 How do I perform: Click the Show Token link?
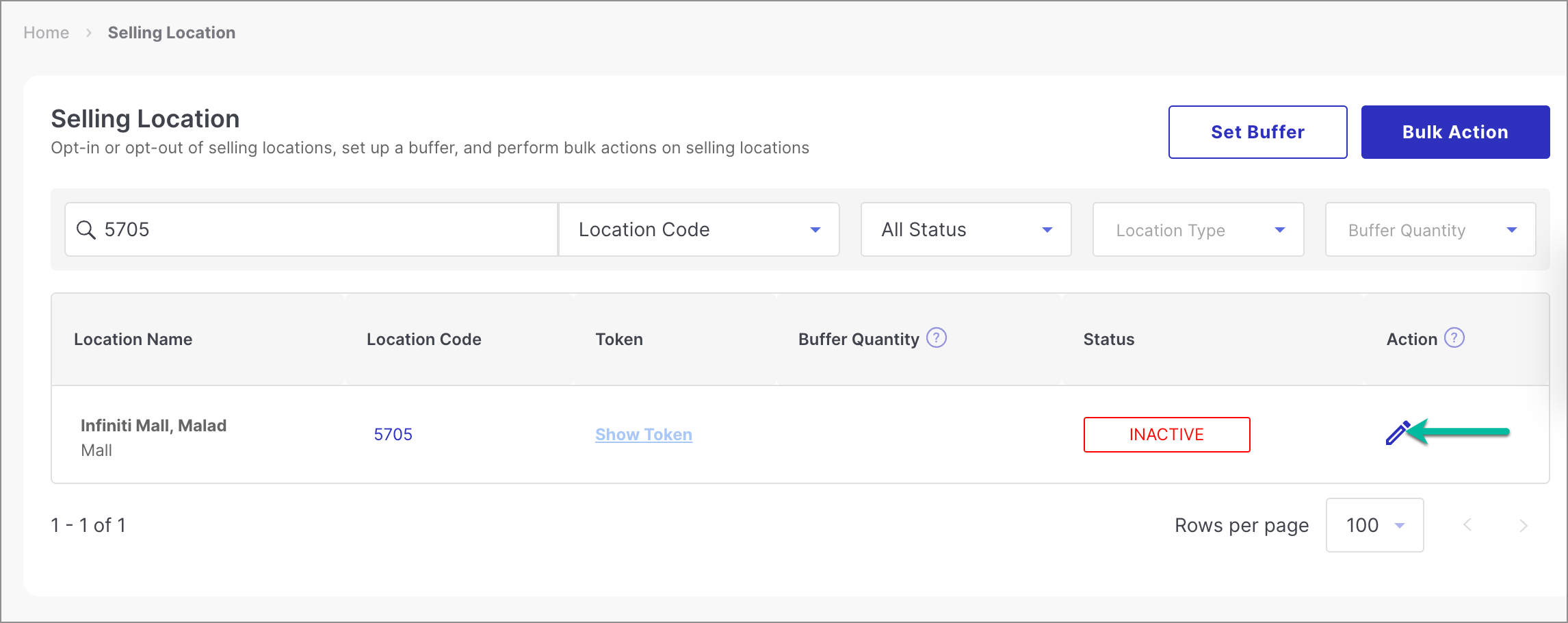(644, 435)
